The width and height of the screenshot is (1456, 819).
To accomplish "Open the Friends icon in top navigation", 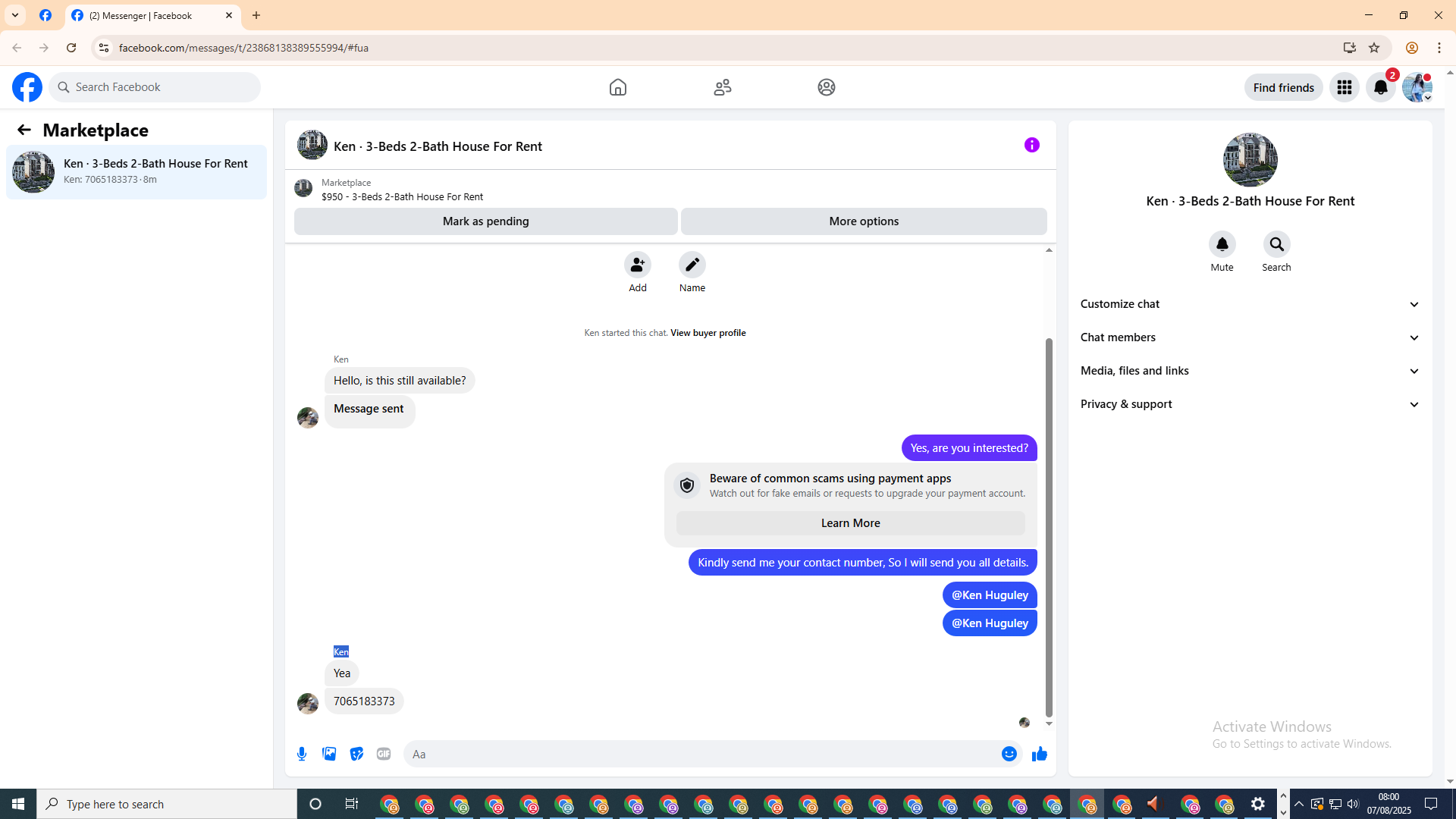I will [723, 87].
